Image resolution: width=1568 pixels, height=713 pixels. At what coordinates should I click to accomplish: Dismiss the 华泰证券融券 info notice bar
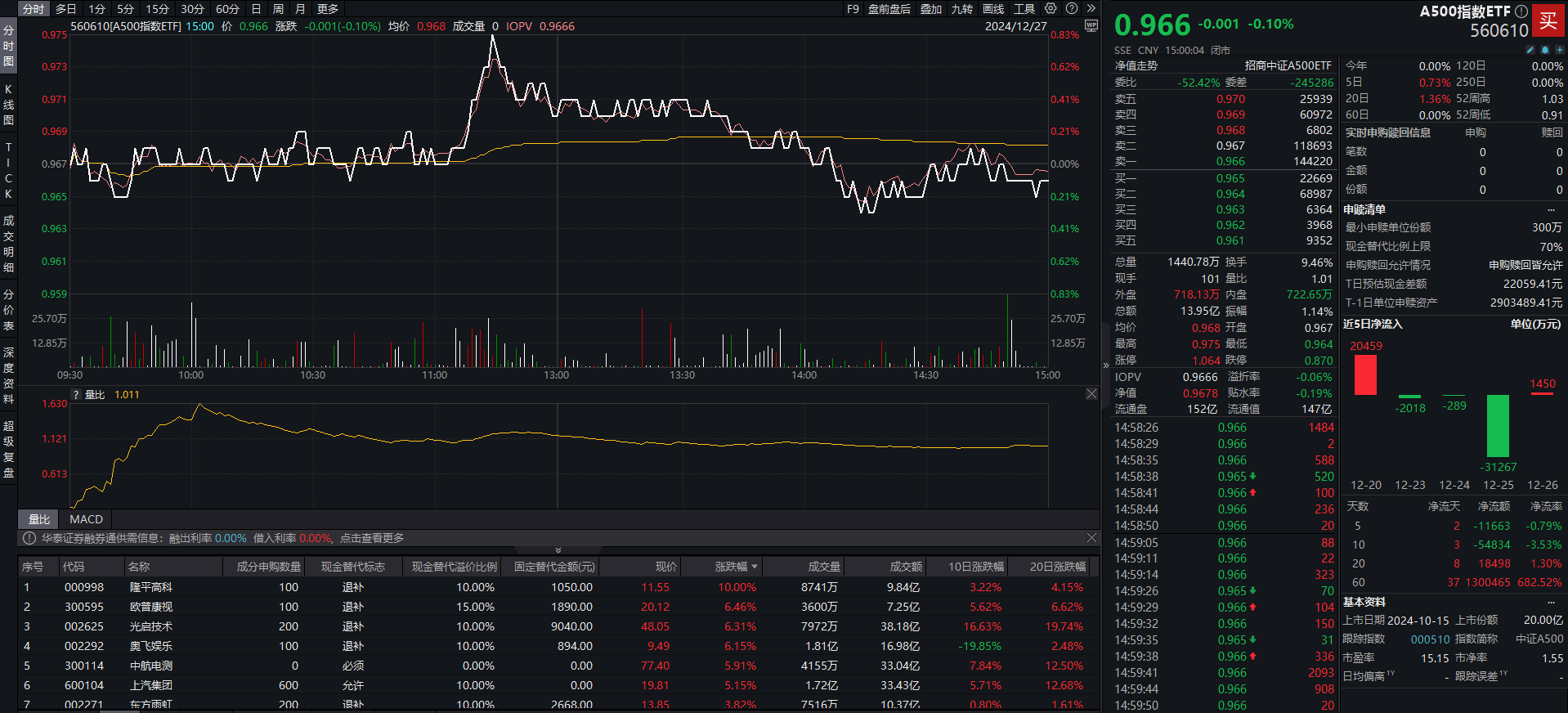point(1091,538)
